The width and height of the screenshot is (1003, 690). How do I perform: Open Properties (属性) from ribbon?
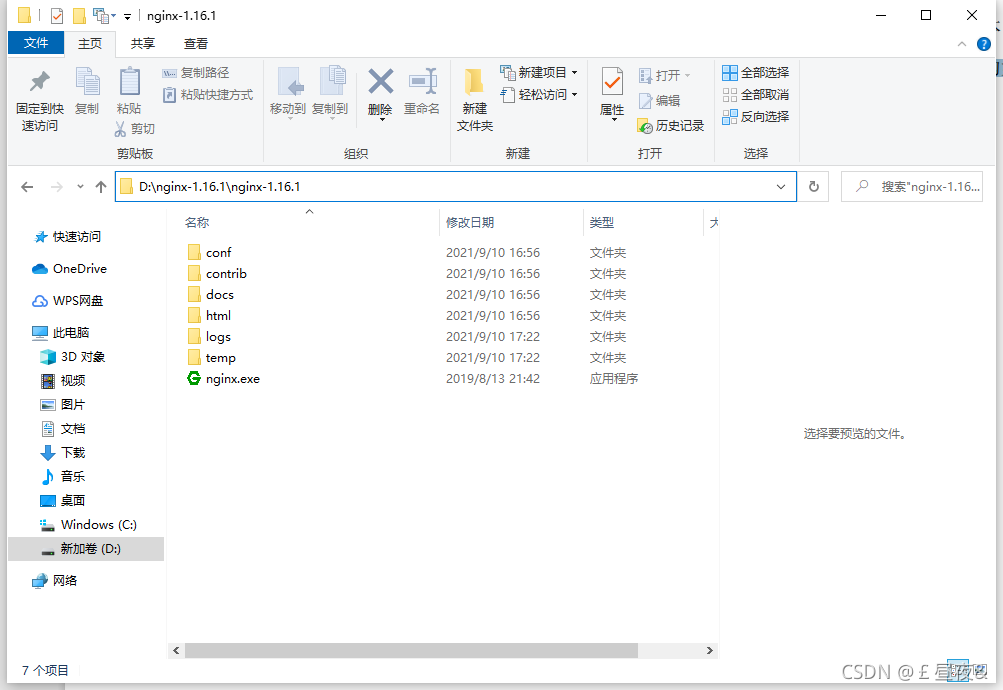point(612,93)
